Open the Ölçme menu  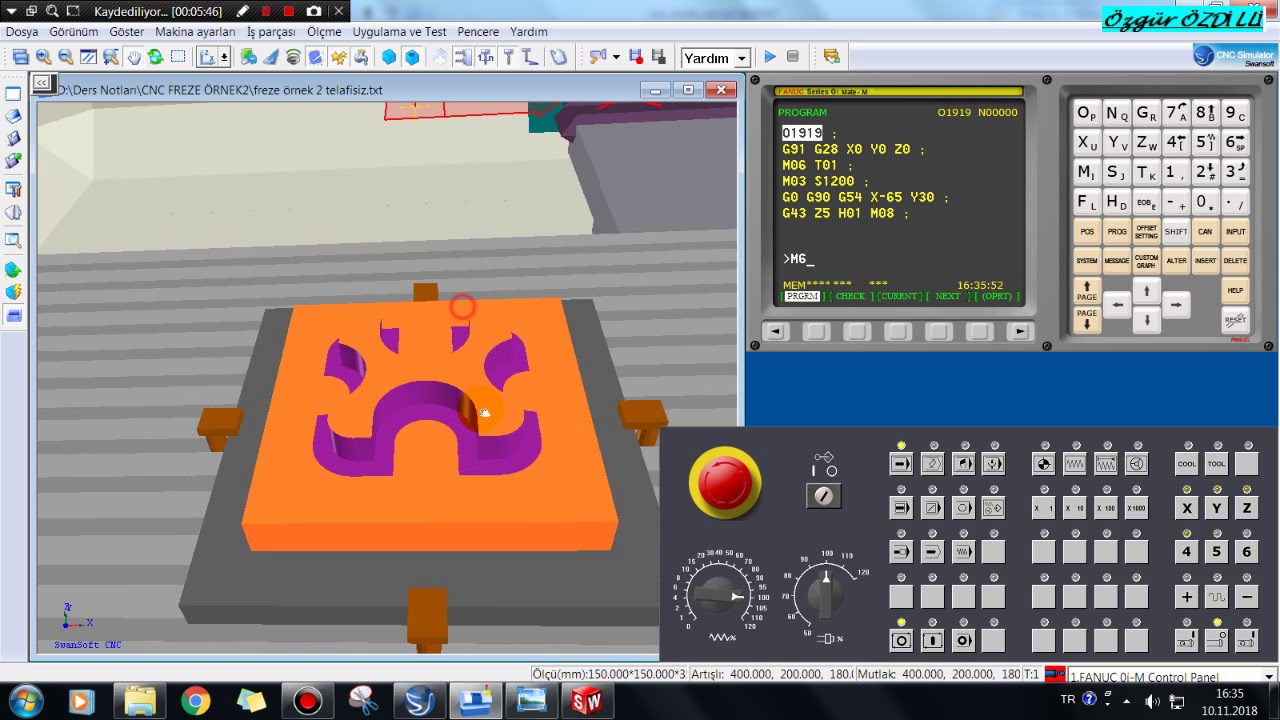click(324, 32)
